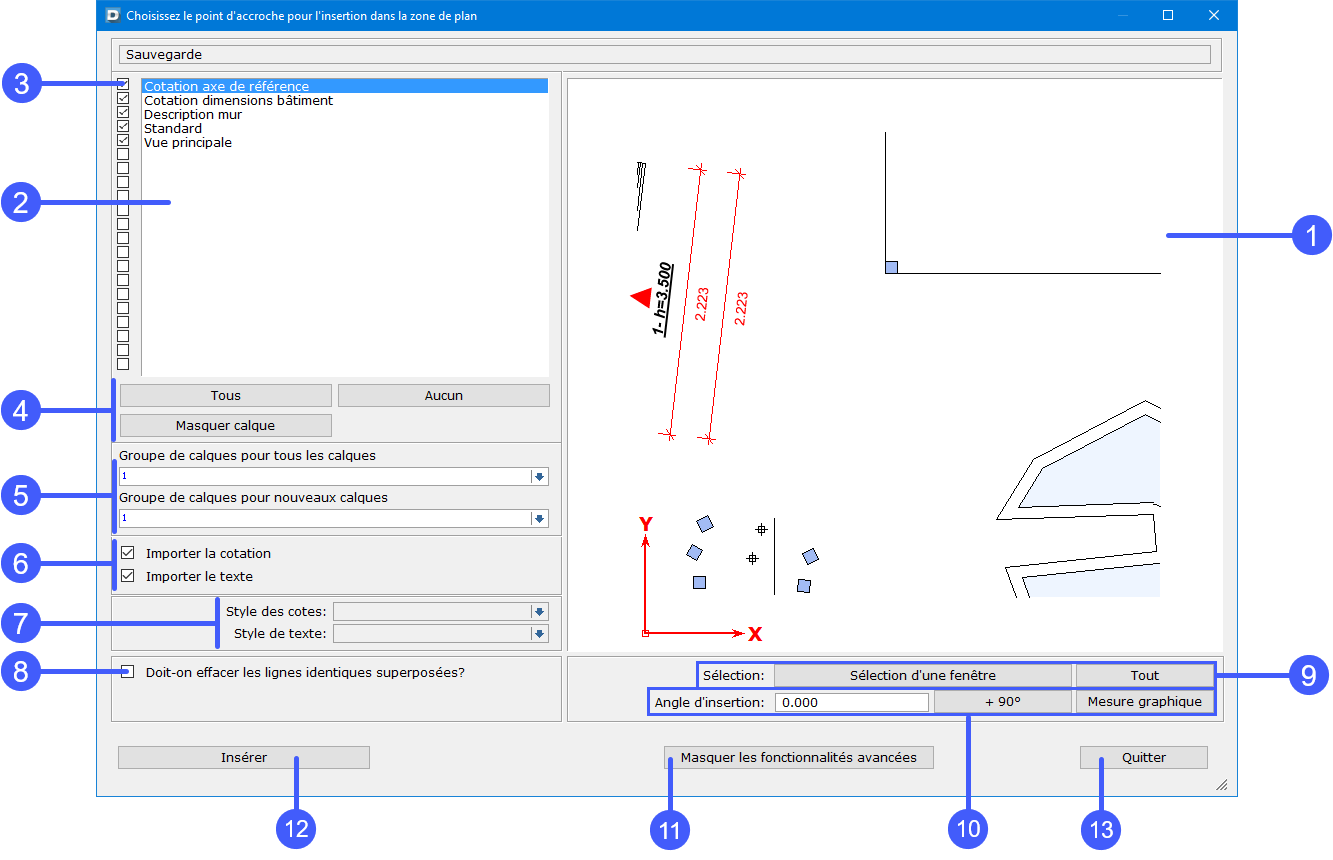1333x860 pixels.
Task: Click the Sélection d'une fenêtre button
Action: click(x=922, y=675)
